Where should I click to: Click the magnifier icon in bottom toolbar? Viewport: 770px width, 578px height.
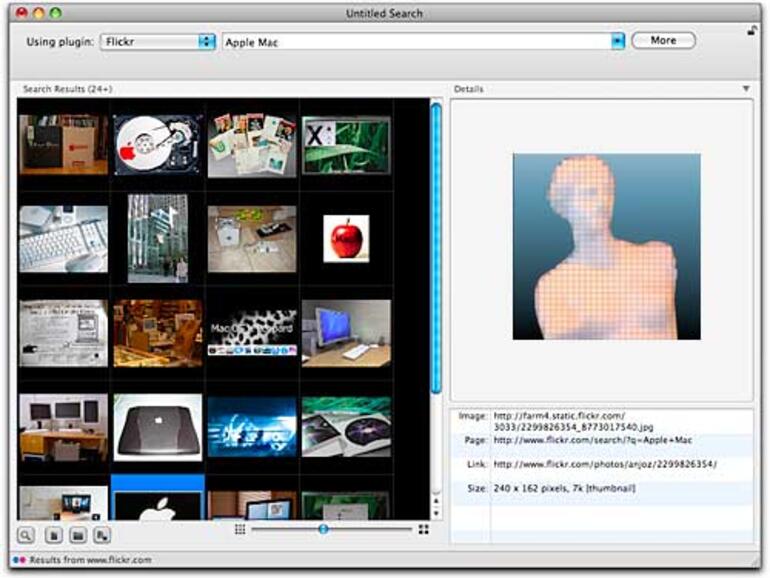tap(25, 535)
